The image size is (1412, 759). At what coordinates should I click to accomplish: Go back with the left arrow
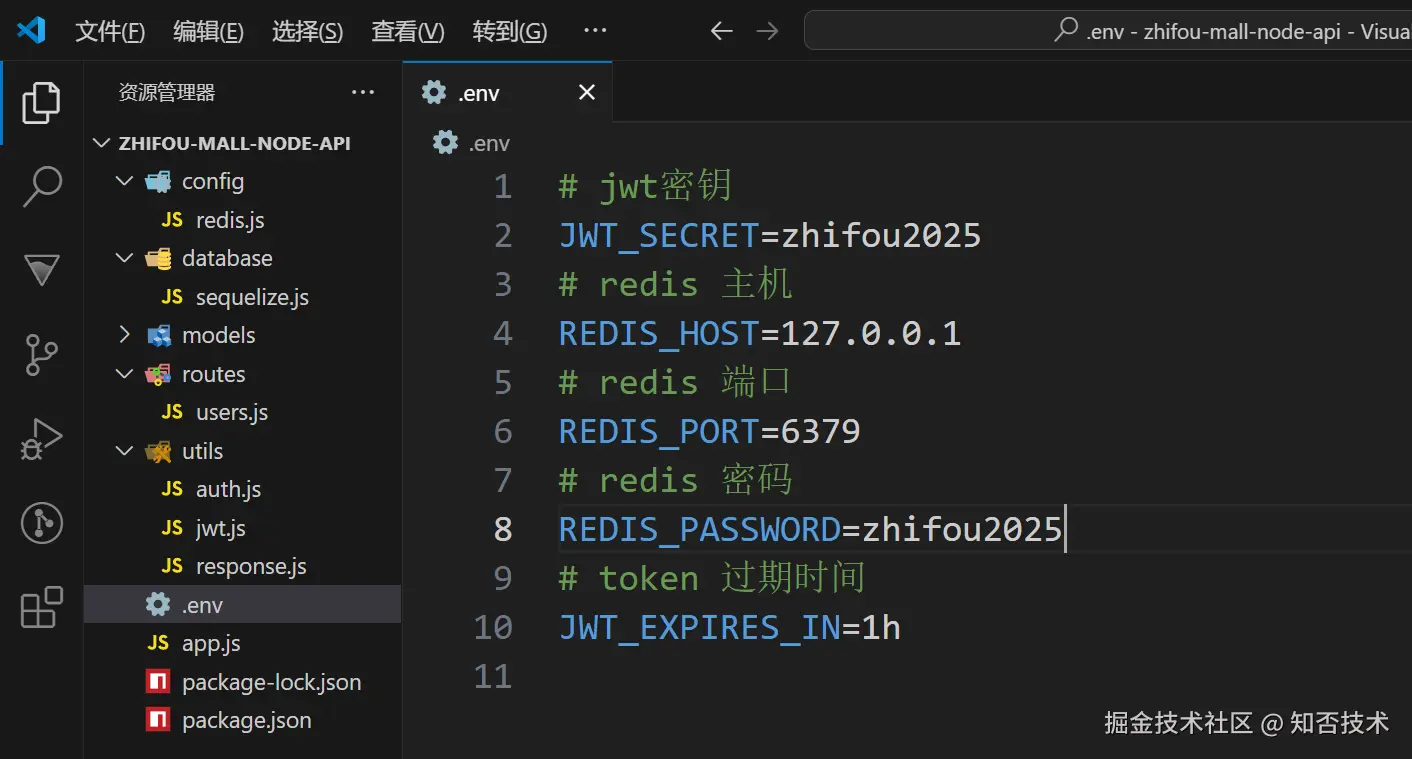(x=721, y=31)
